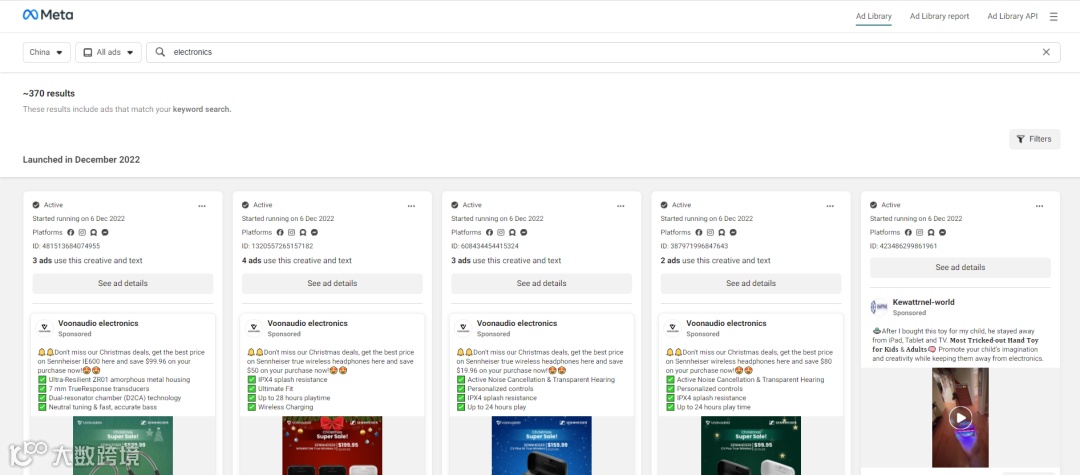1080x475 pixels.
Task: Click Instagram platform icon on ad 387971996847643
Action: [710, 233]
